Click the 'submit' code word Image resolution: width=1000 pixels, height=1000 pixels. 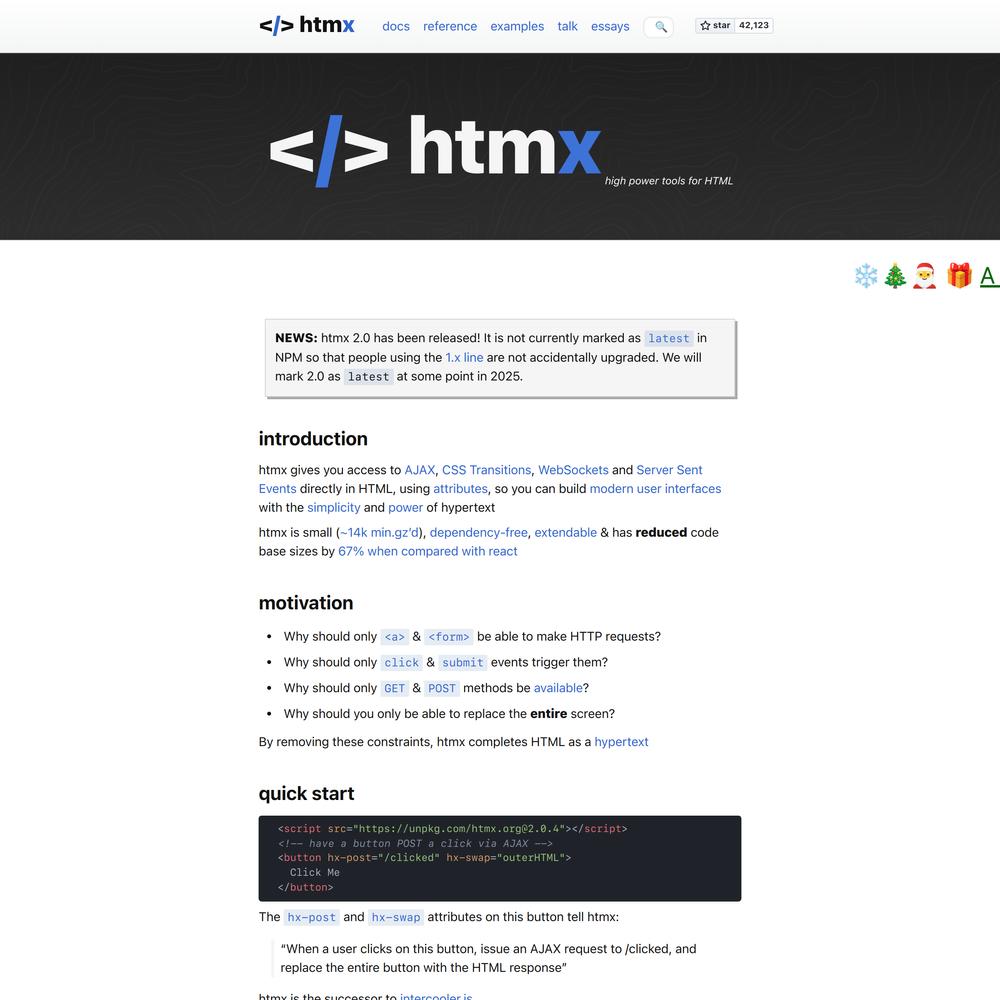click(462, 663)
